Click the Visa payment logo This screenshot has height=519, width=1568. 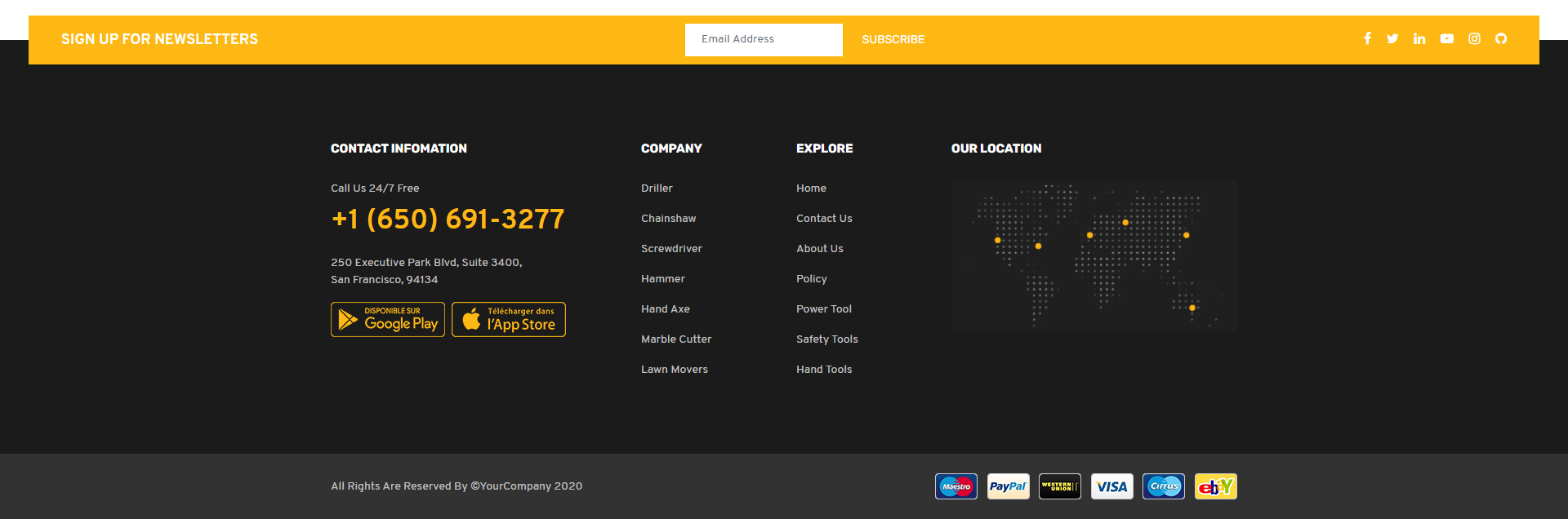(x=1111, y=486)
